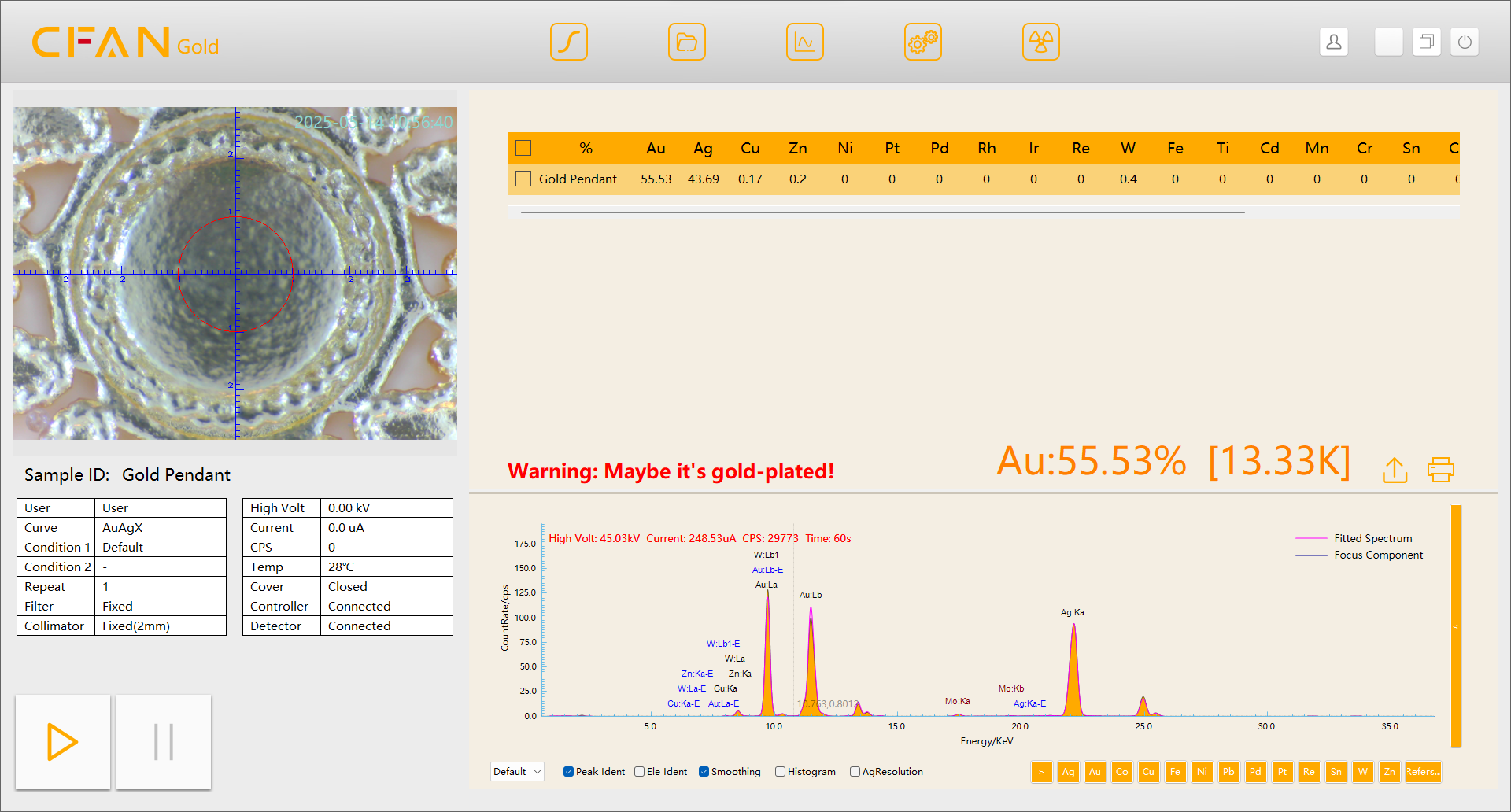Click the '>' arrow element button

coord(1041,772)
